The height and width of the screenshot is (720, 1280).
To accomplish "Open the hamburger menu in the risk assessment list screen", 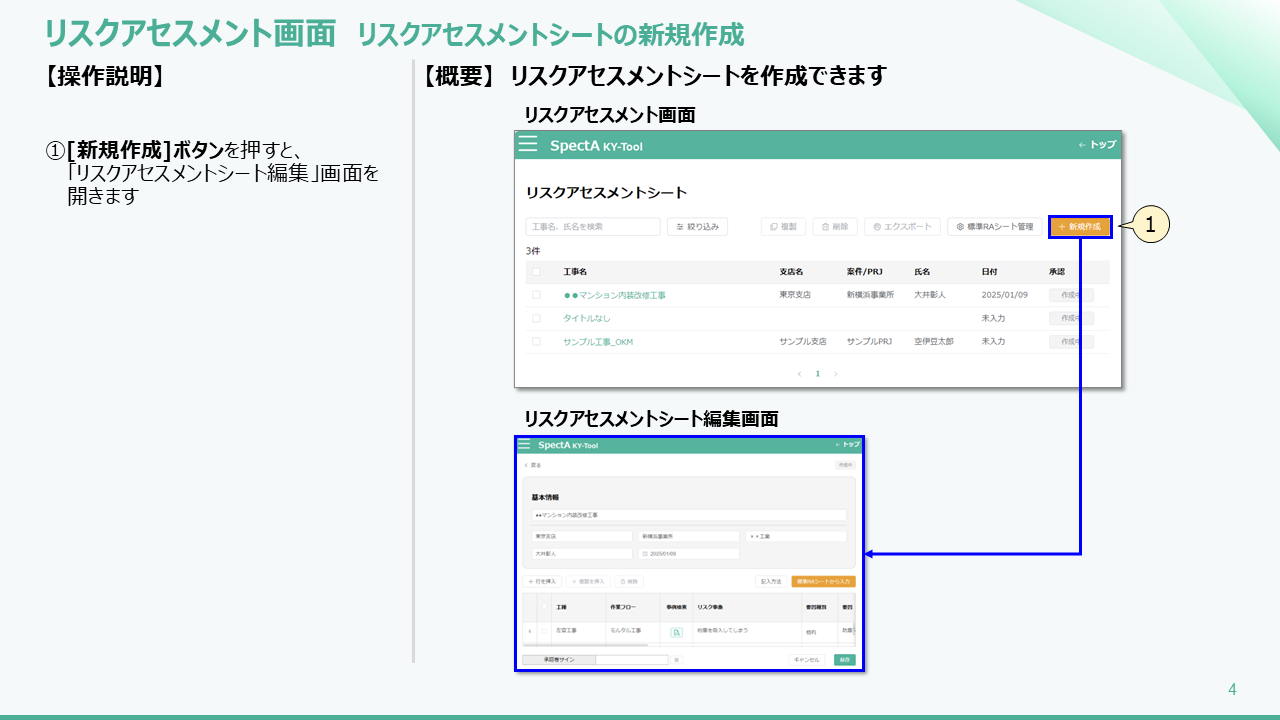I will (528, 144).
